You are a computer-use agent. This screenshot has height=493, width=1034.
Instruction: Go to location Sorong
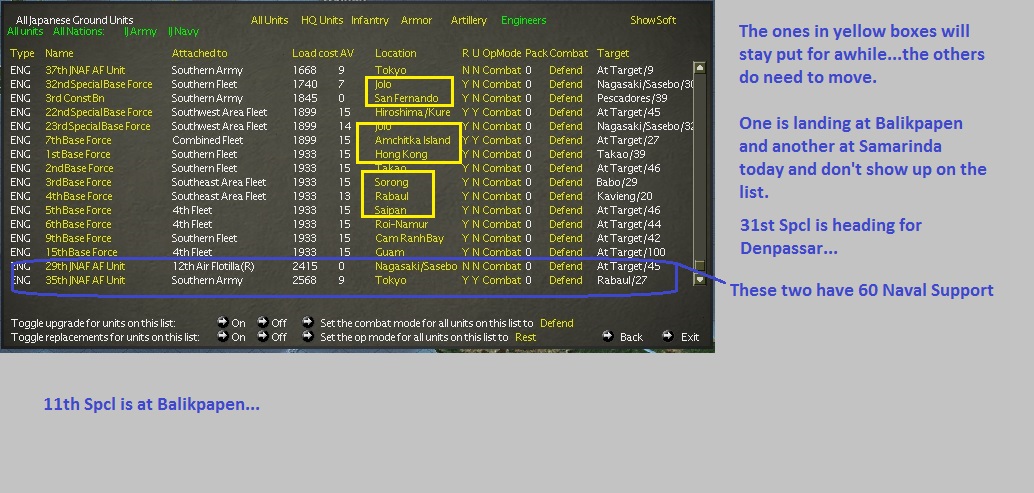click(392, 182)
